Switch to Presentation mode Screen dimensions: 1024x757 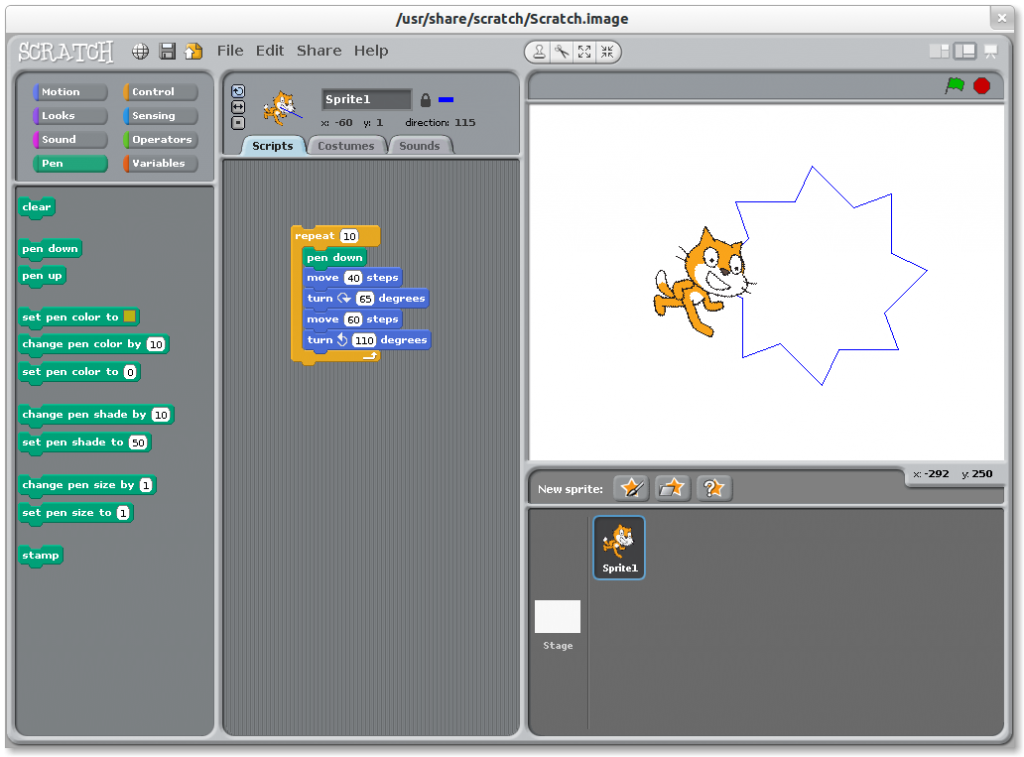[989, 50]
